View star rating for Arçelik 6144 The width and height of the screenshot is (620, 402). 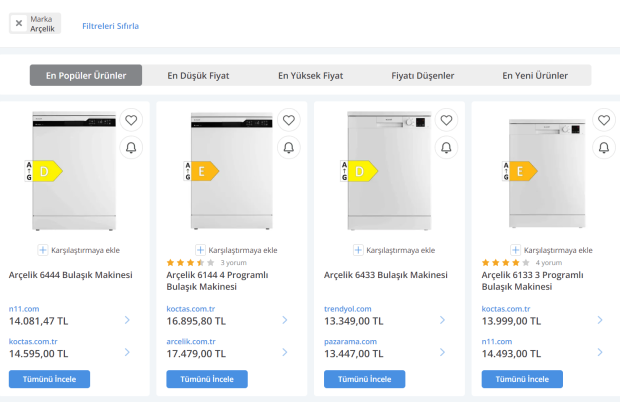(x=190, y=262)
